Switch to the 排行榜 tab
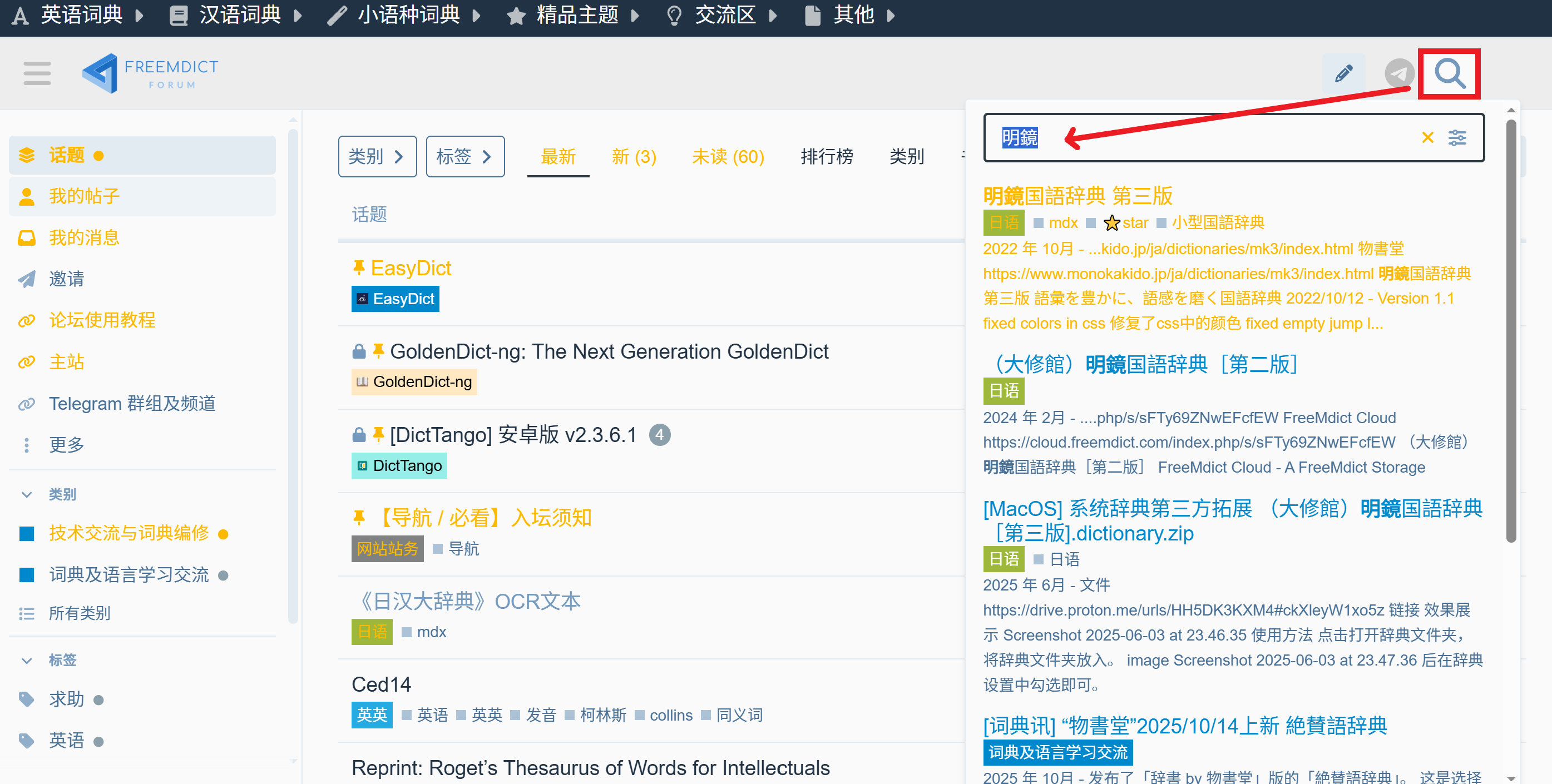The height and width of the screenshot is (784, 1552). (x=827, y=157)
